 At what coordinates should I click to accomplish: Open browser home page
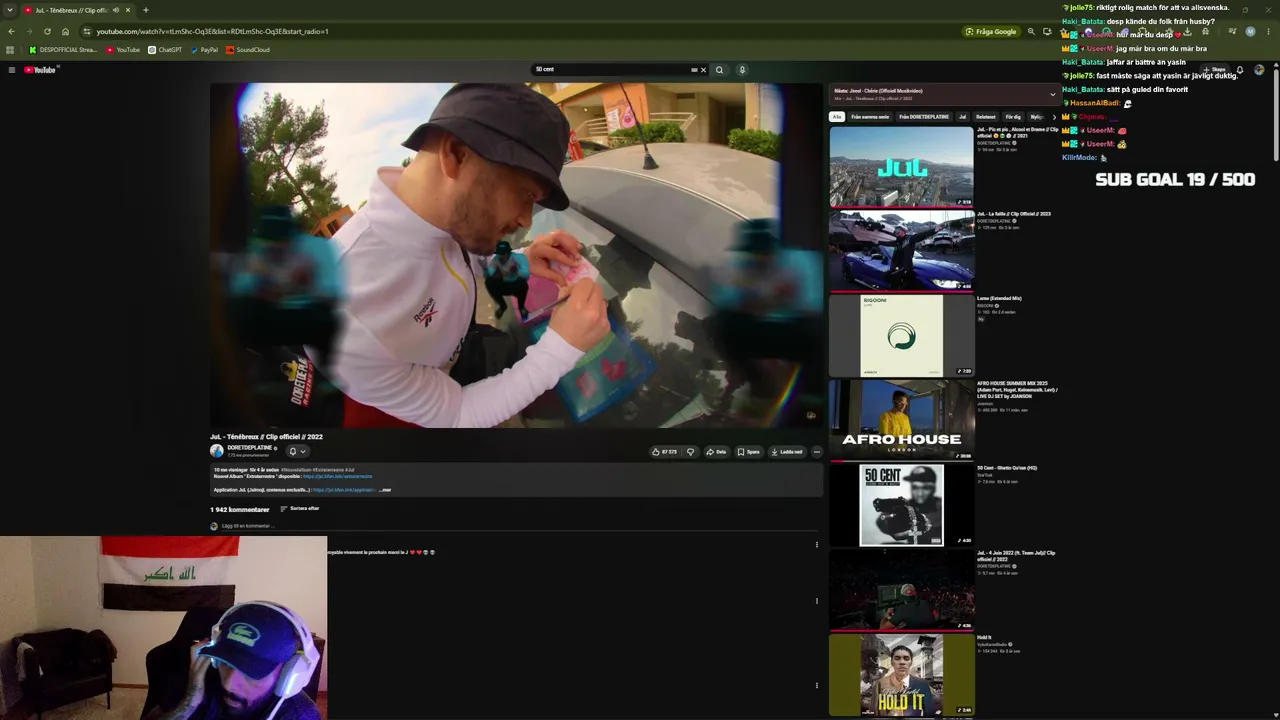[66, 31]
